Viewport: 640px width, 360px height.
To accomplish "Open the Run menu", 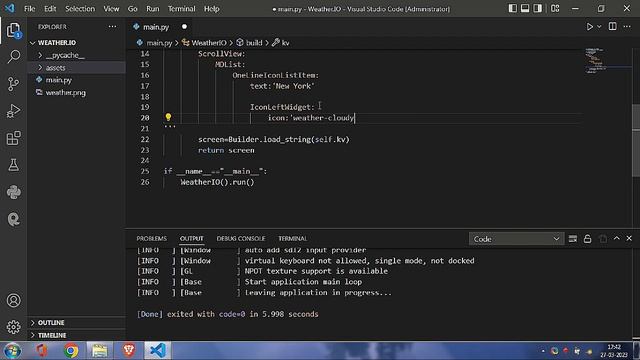I will tap(153, 9).
